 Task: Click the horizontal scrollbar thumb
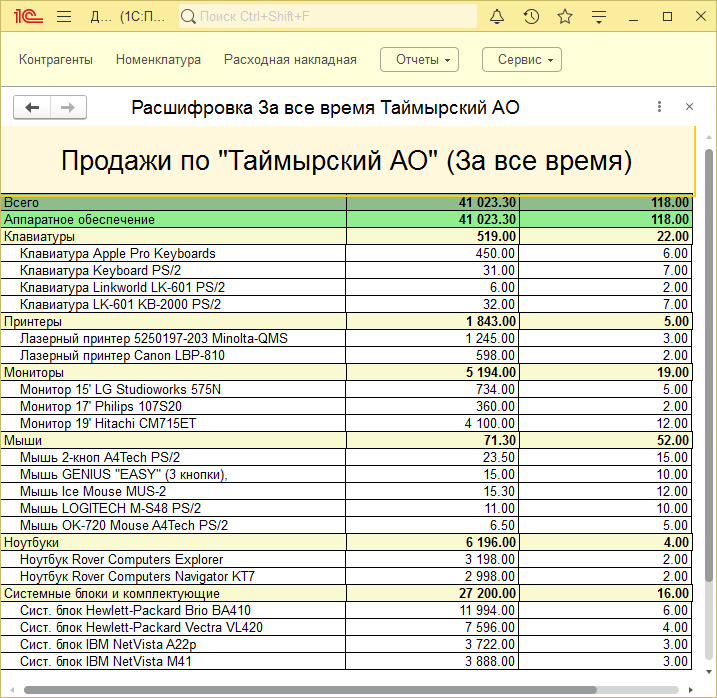click(x=310, y=689)
